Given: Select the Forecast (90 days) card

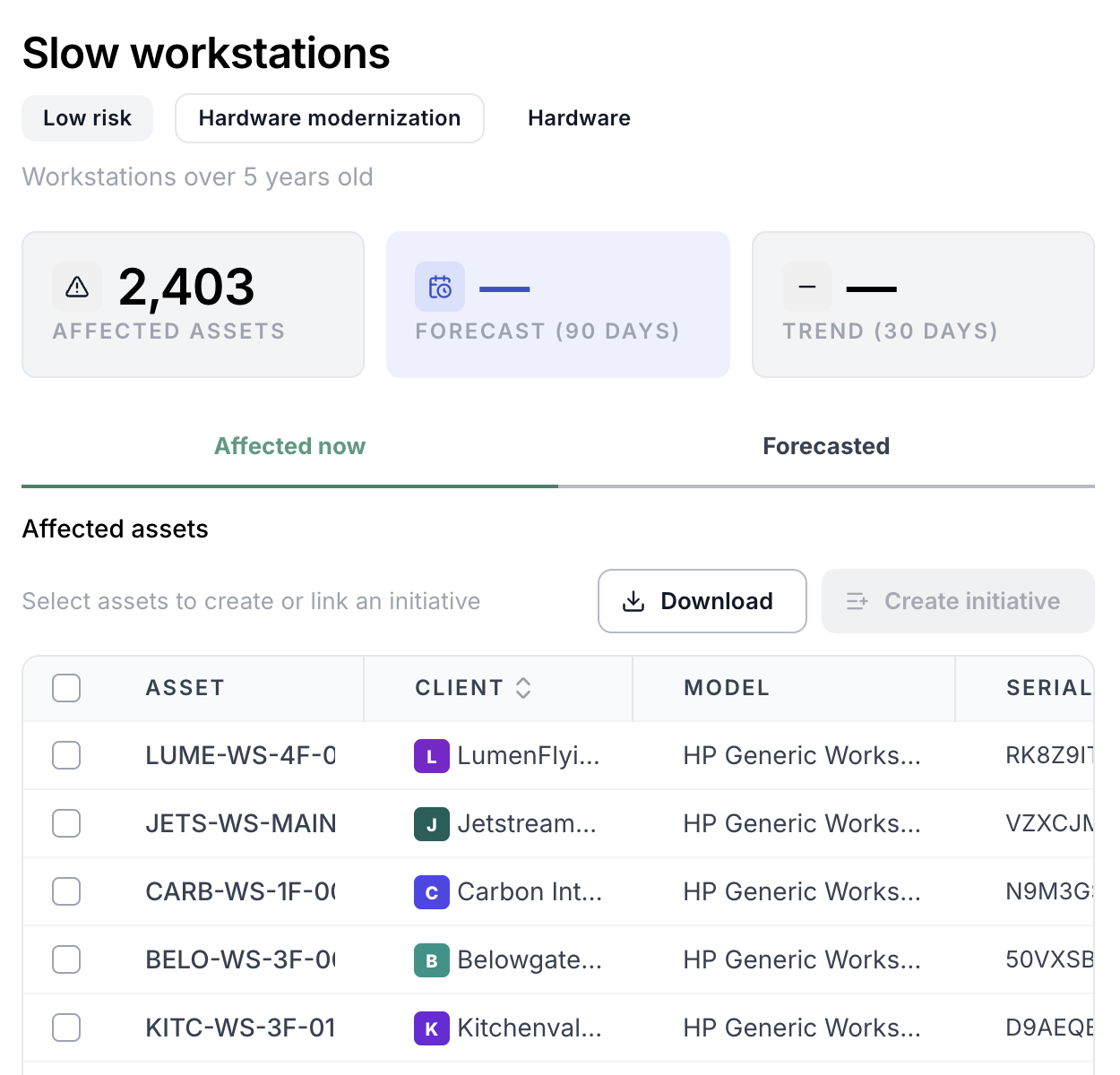Looking at the screenshot, I should tap(558, 305).
